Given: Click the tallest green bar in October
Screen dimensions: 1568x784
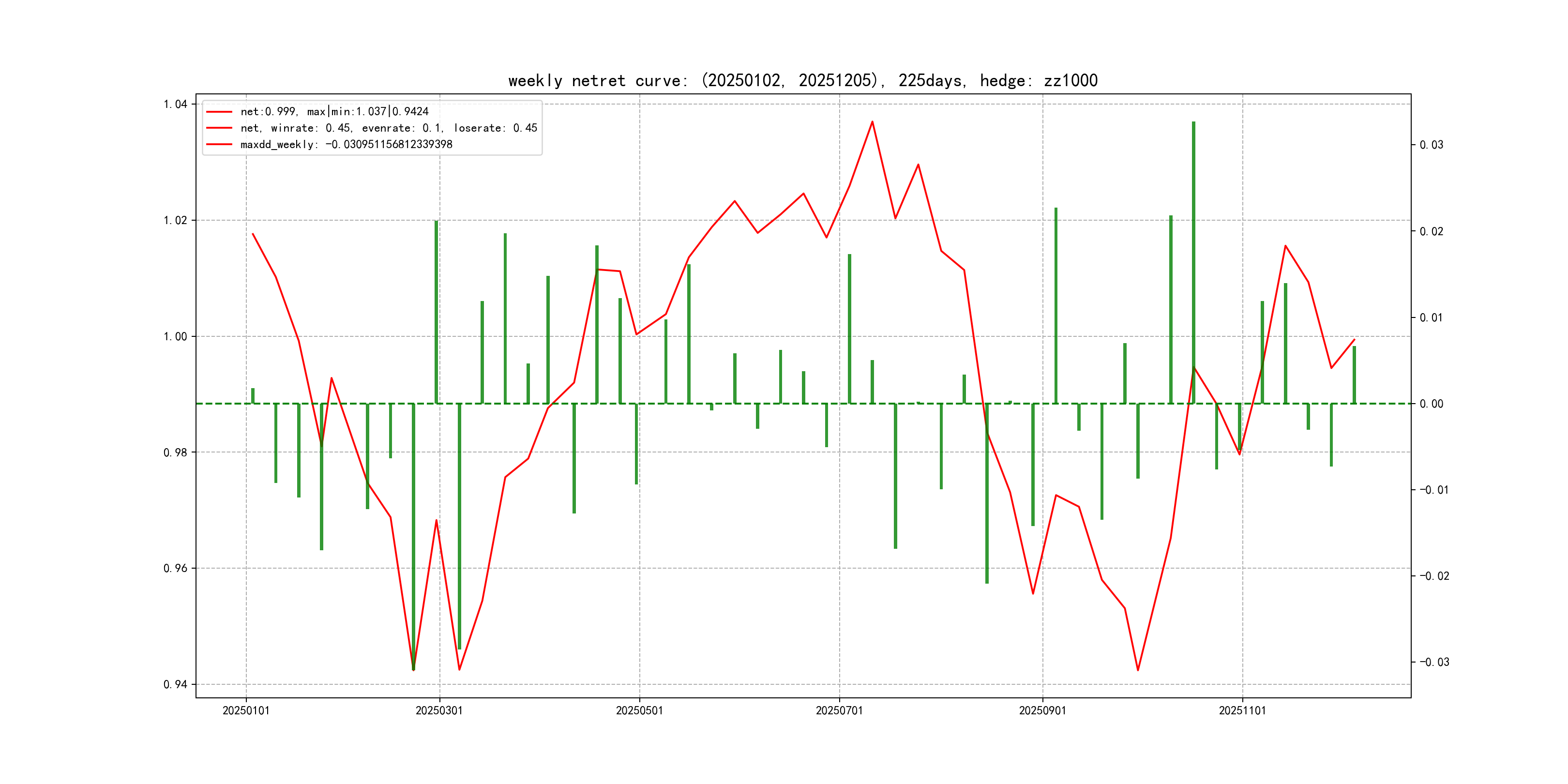Looking at the screenshot, I should [1193, 262].
